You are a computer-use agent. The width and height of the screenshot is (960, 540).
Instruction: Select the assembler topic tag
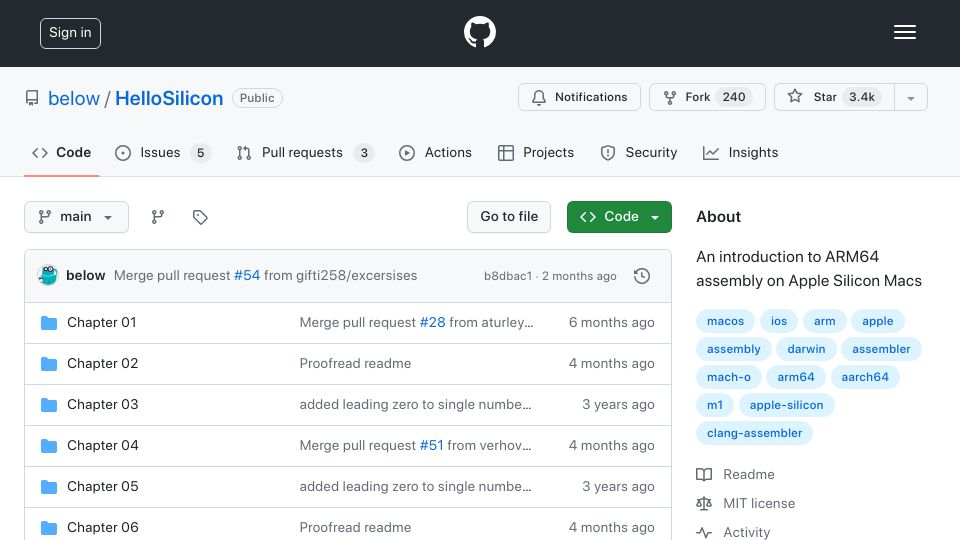[881, 349]
